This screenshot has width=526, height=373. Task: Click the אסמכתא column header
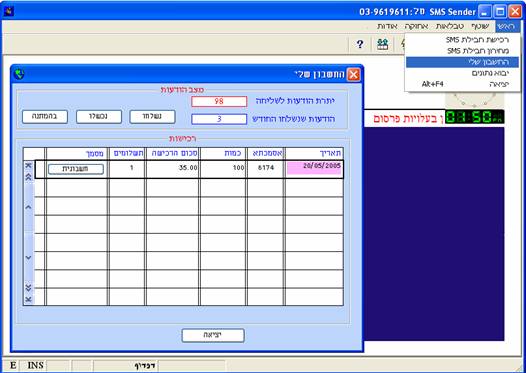[266, 153]
